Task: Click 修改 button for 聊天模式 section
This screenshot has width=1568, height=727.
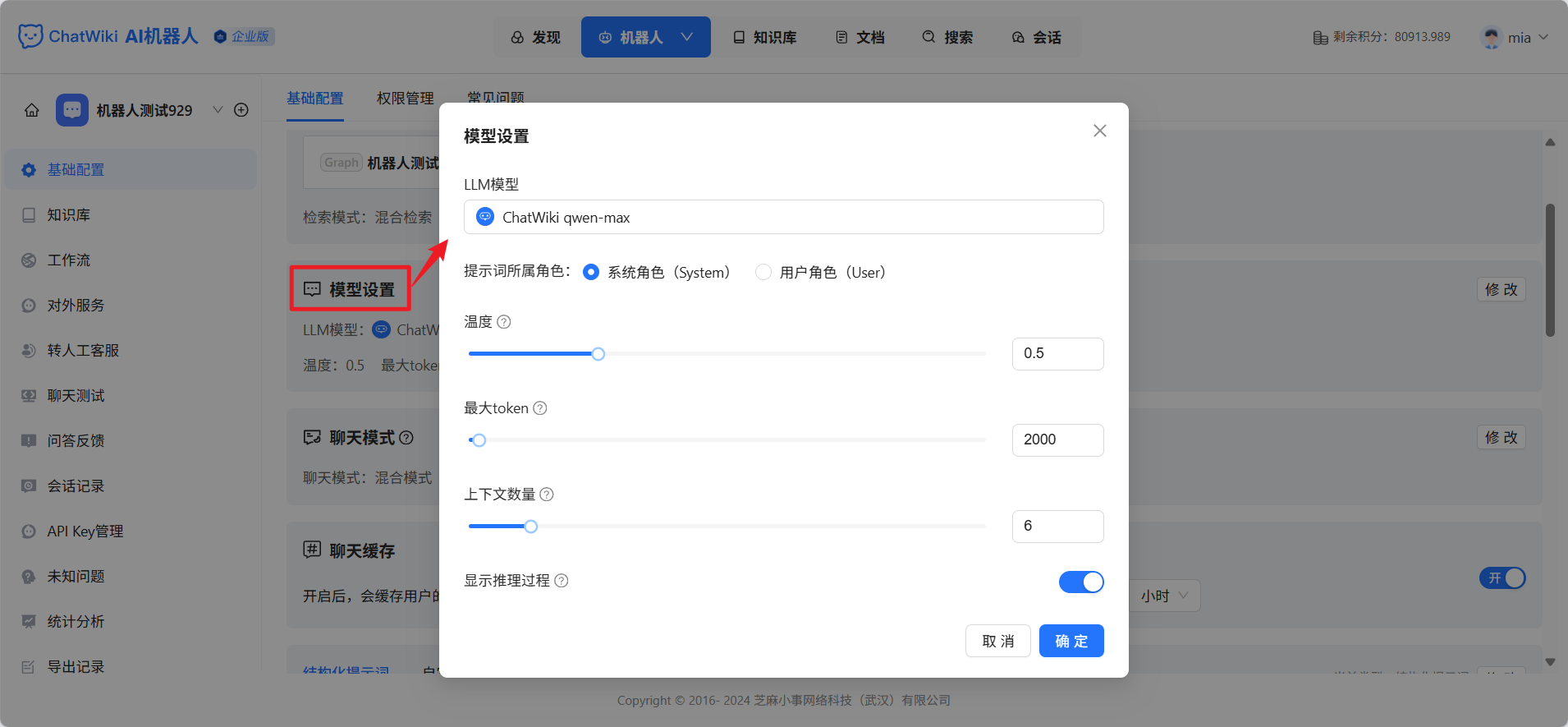Action: tap(1502, 437)
